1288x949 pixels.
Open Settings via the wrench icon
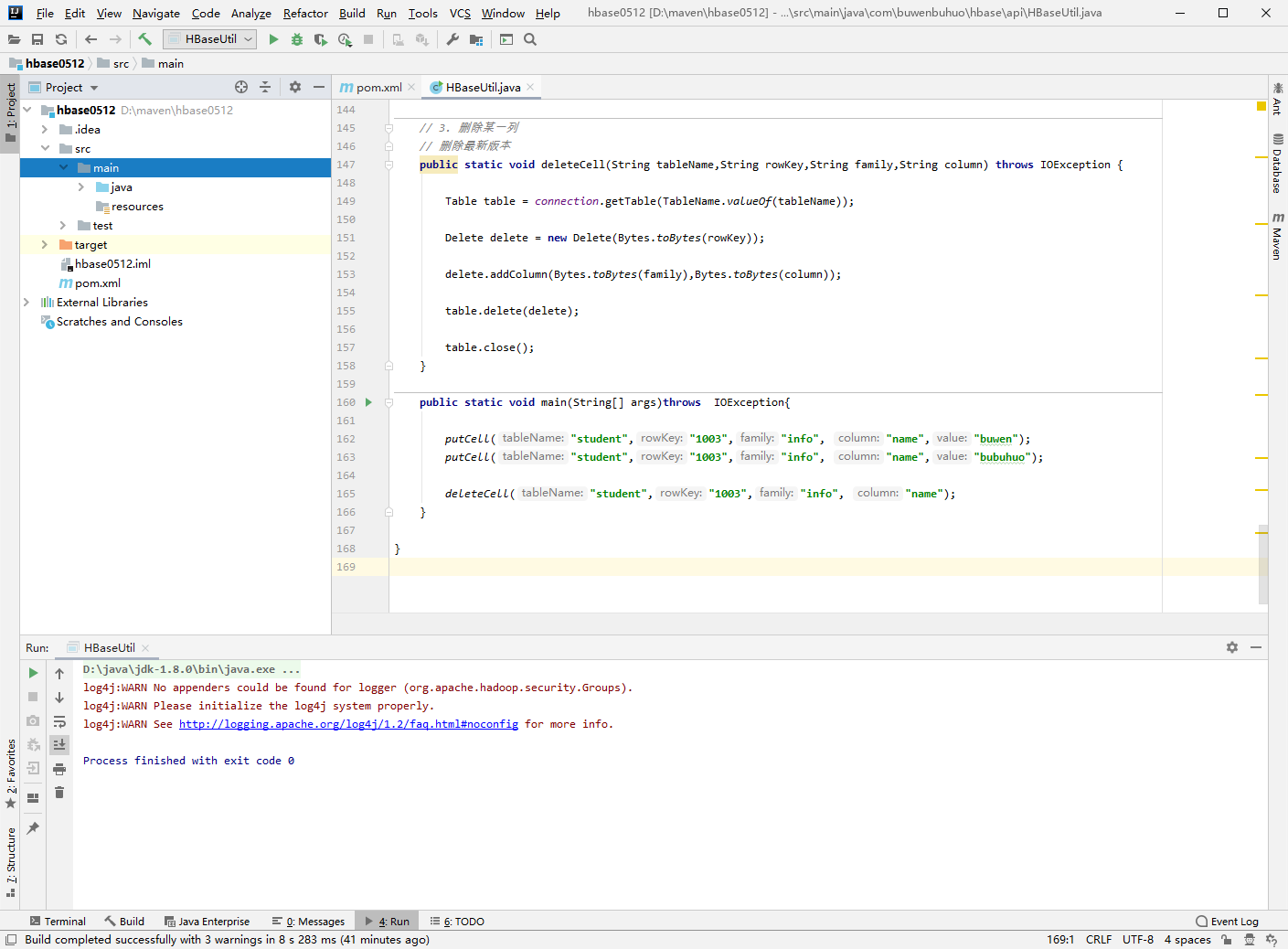(452, 39)
